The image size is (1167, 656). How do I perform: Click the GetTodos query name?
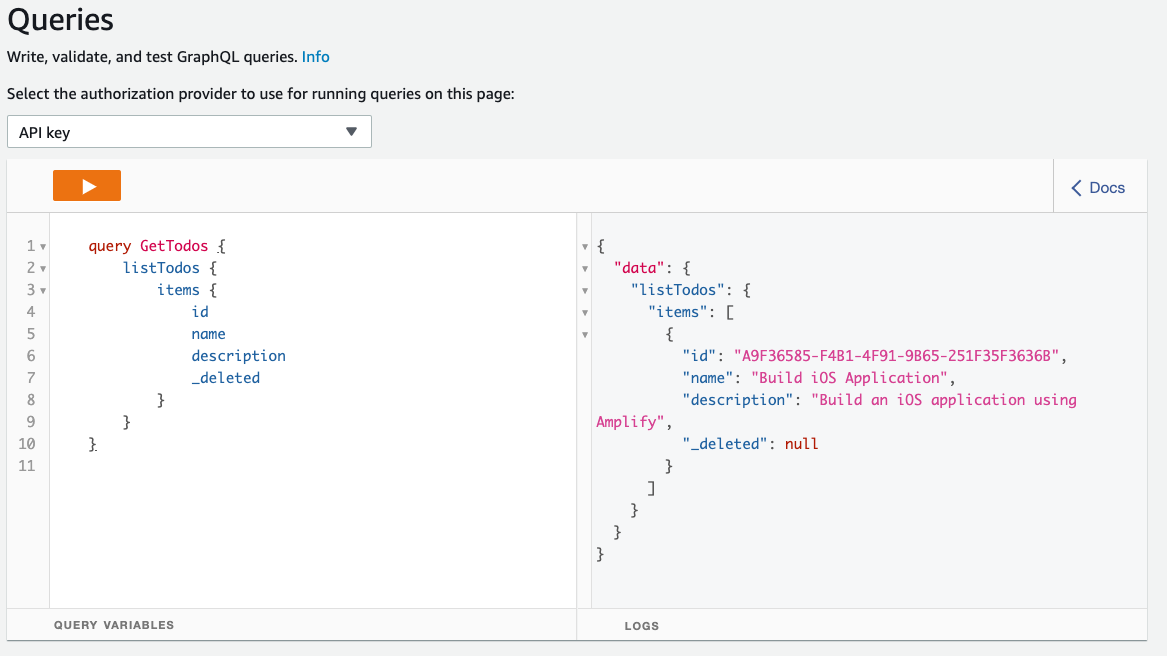pos(174,246)
